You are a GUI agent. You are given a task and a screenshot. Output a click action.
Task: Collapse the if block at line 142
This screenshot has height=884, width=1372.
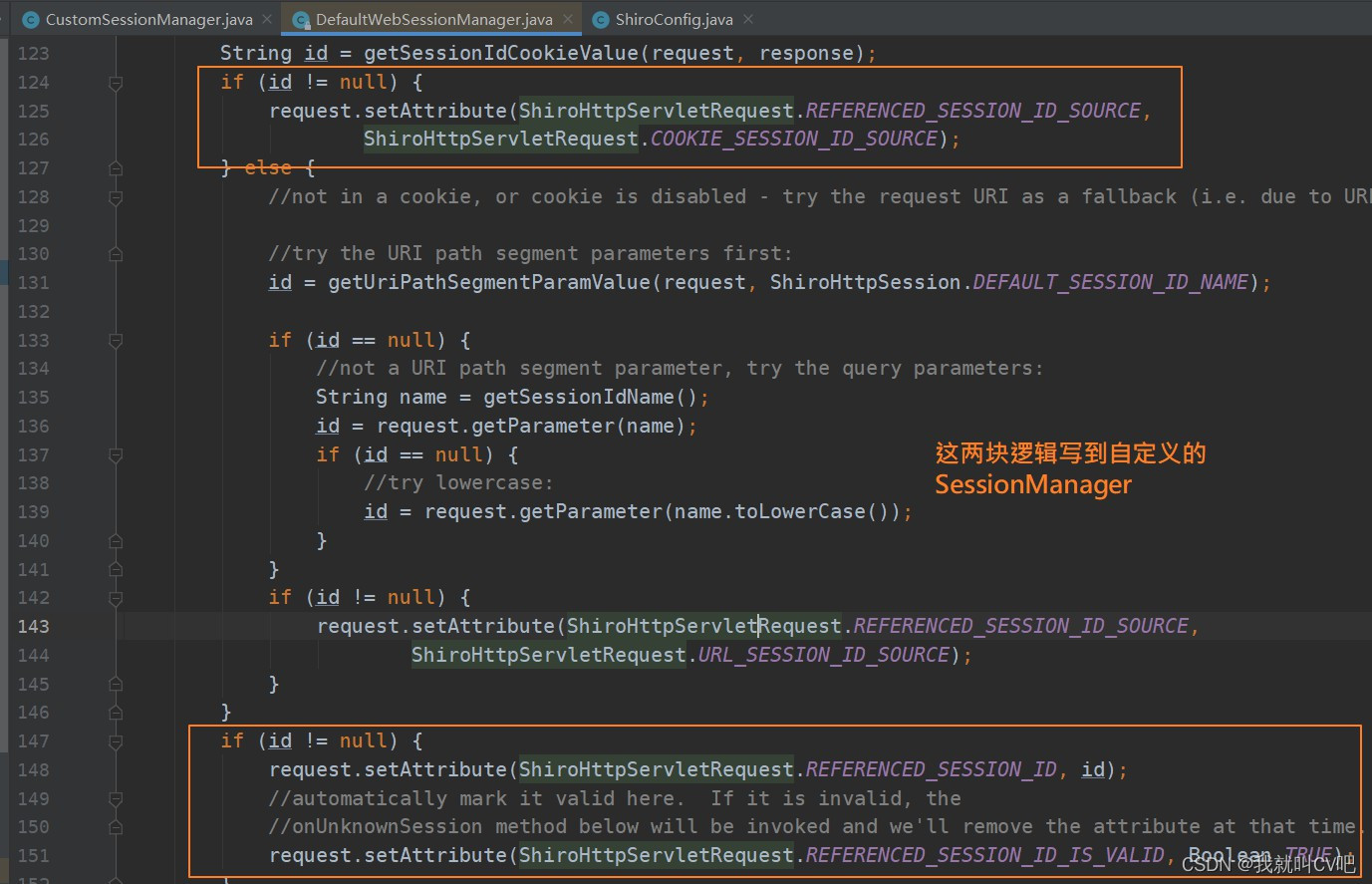tap(116, 598)
